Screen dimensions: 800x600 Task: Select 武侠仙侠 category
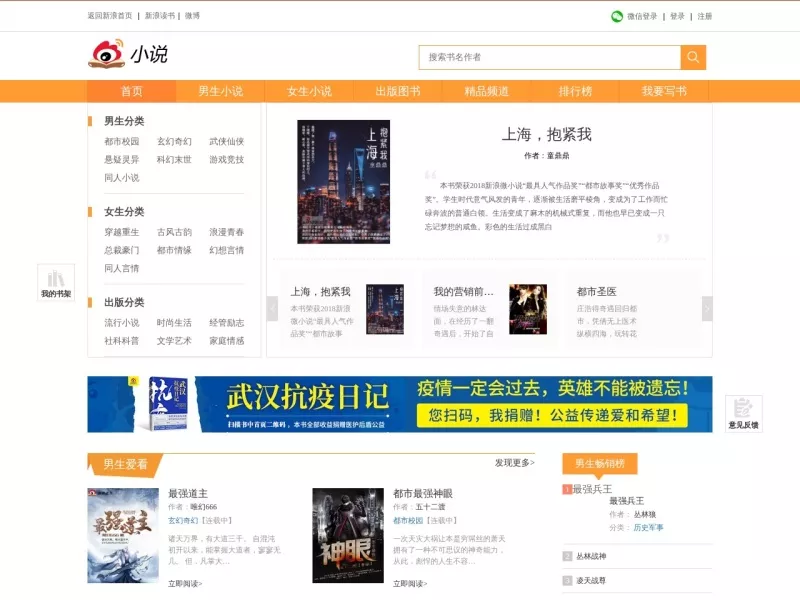227,141
